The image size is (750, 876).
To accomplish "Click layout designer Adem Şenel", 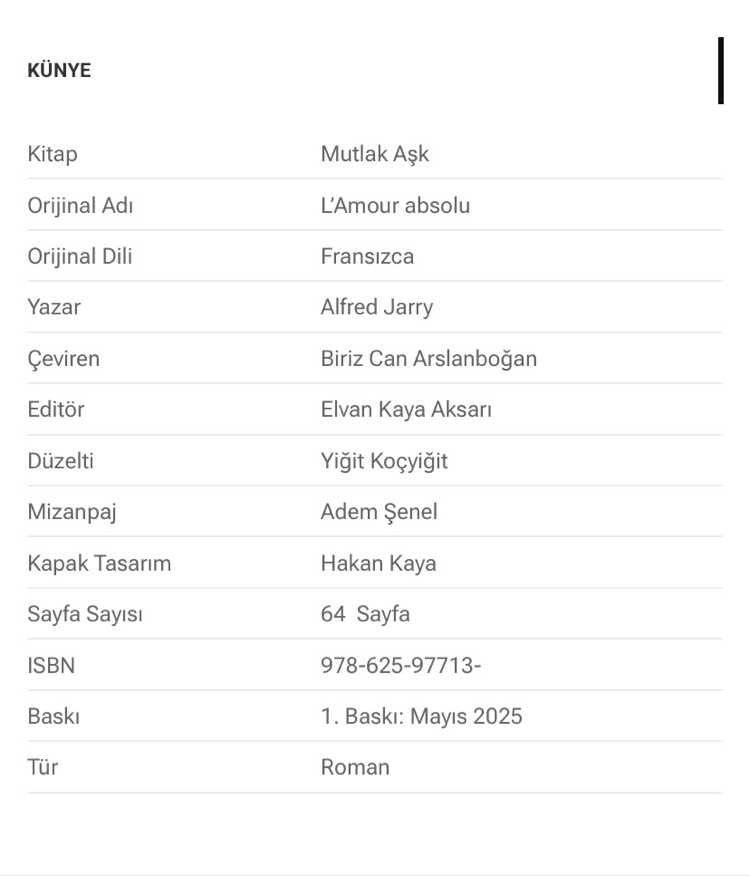I will (x=379, y=512).
